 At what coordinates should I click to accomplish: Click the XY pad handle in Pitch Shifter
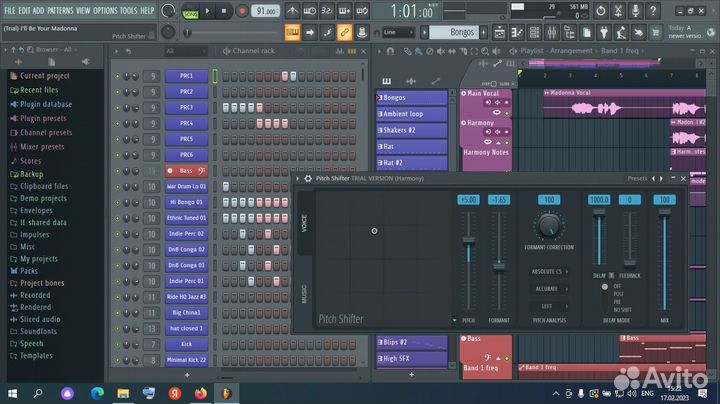(x=374, y=231)
